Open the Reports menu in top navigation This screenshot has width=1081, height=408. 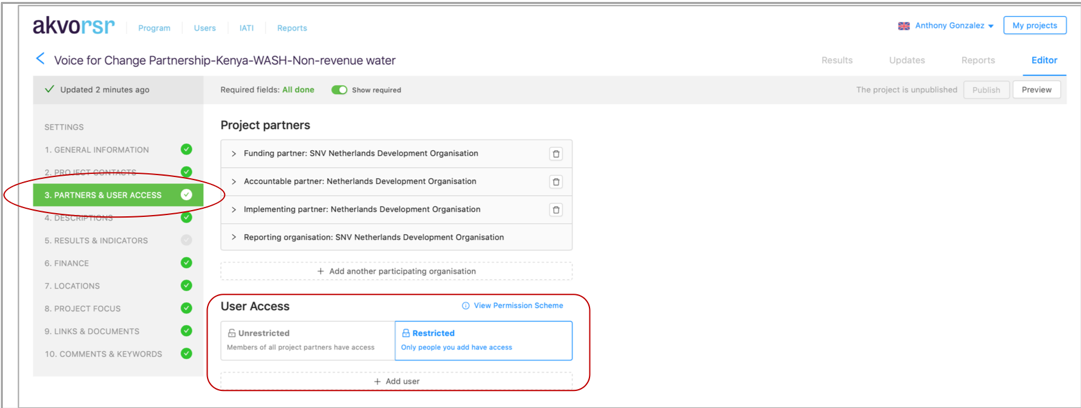pyautogui.click(x=292, y=28)
